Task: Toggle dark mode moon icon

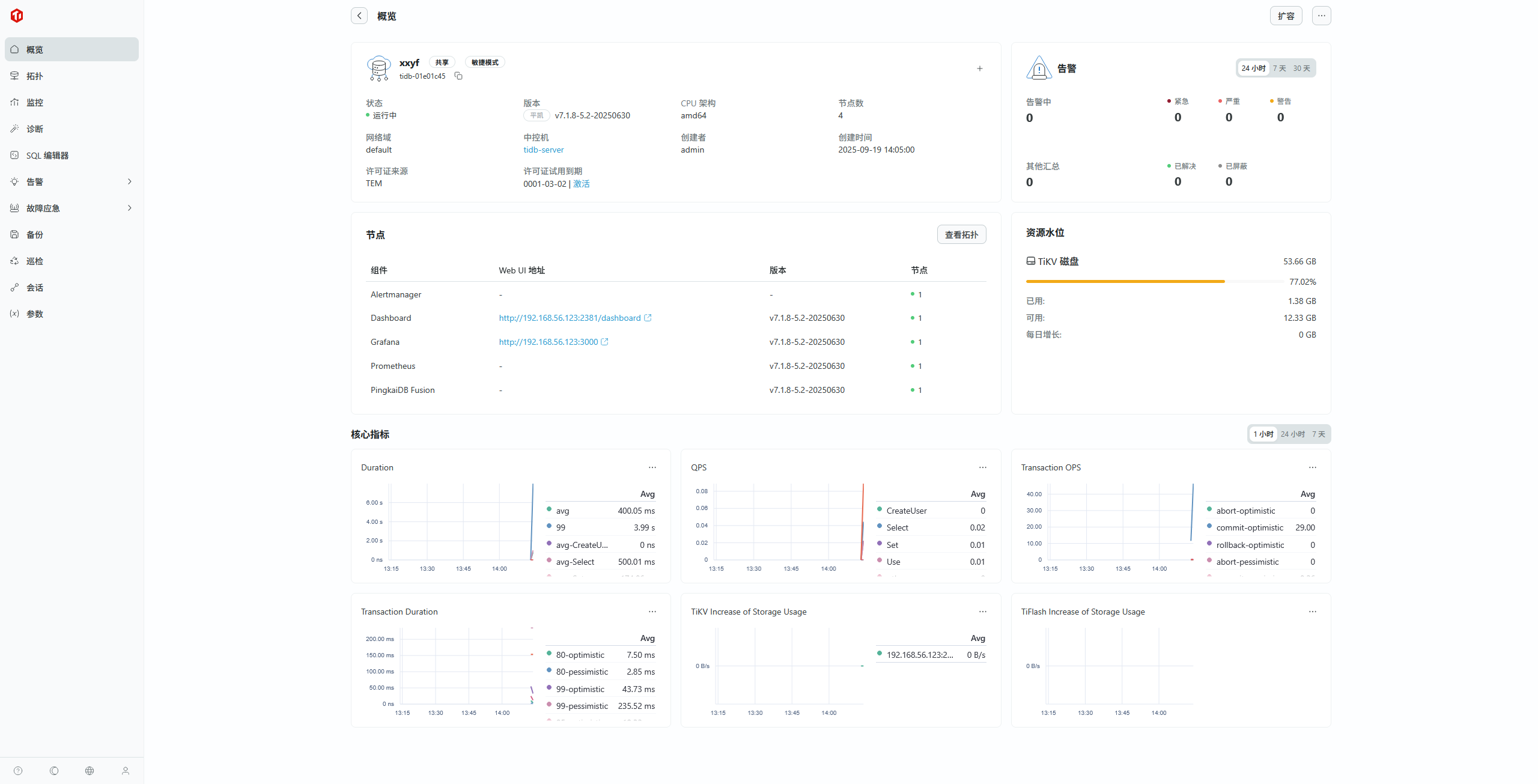Action: pyautogui.click(x=54, y=771)
